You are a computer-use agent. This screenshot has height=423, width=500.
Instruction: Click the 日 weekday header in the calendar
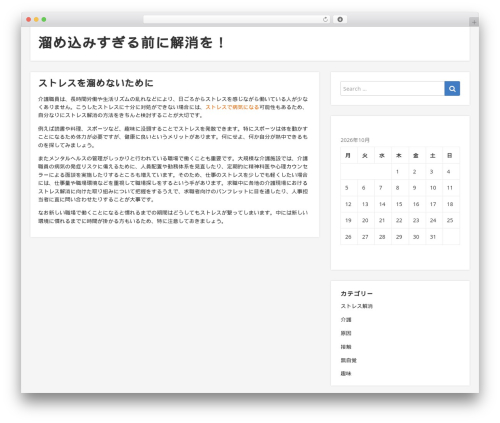(450, 155)
